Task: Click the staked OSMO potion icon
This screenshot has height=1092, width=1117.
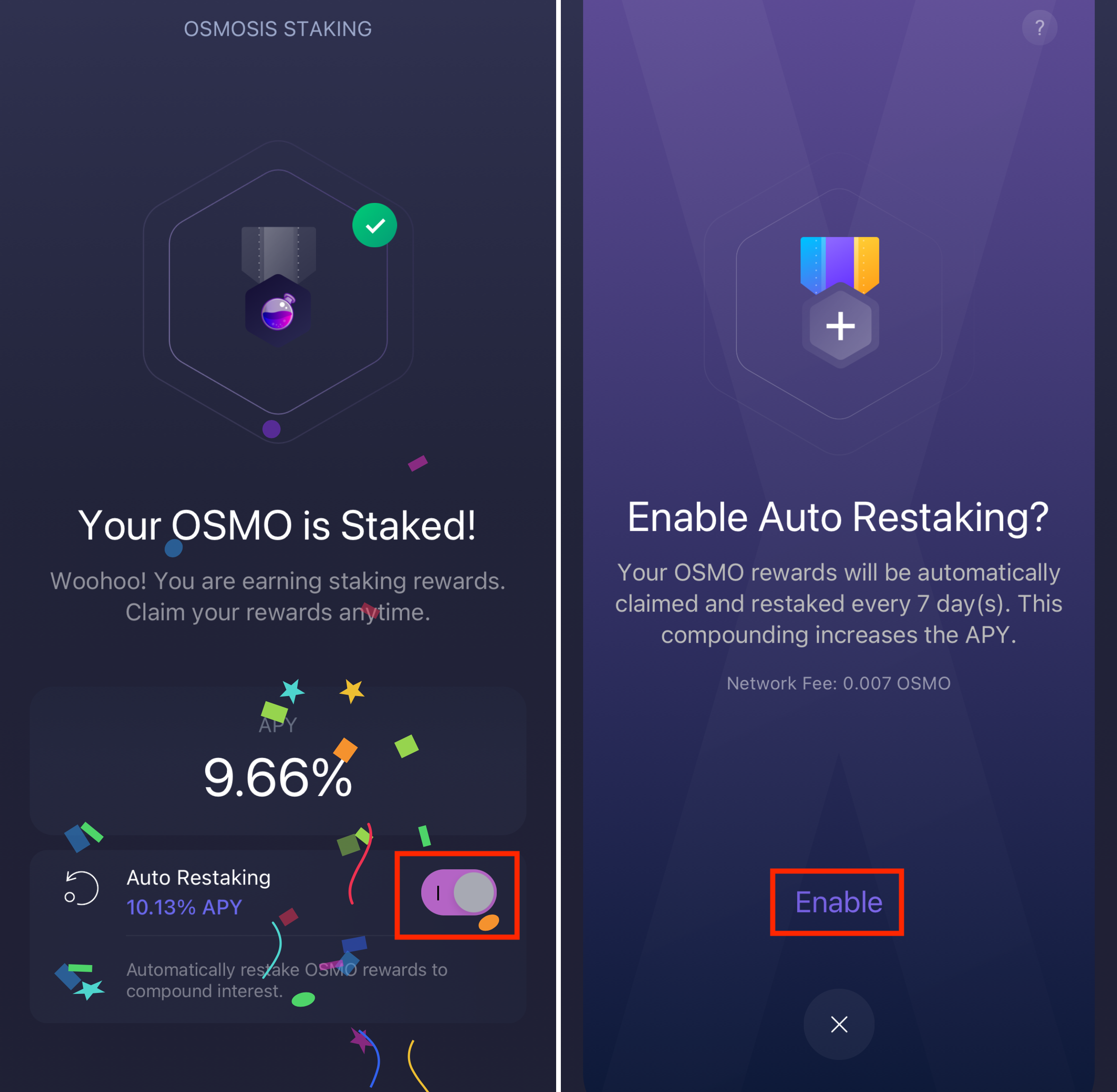Action: click(278, 311)
